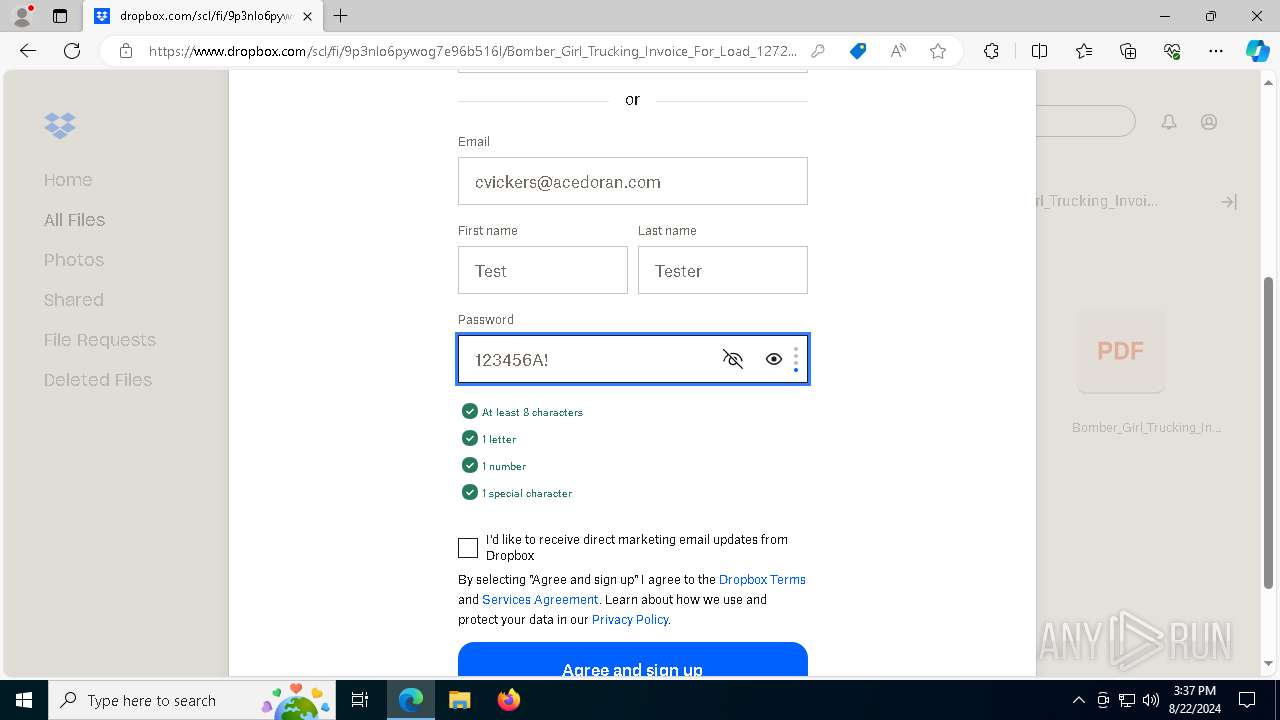Open File Requests in sidebar

coord(100,340)
